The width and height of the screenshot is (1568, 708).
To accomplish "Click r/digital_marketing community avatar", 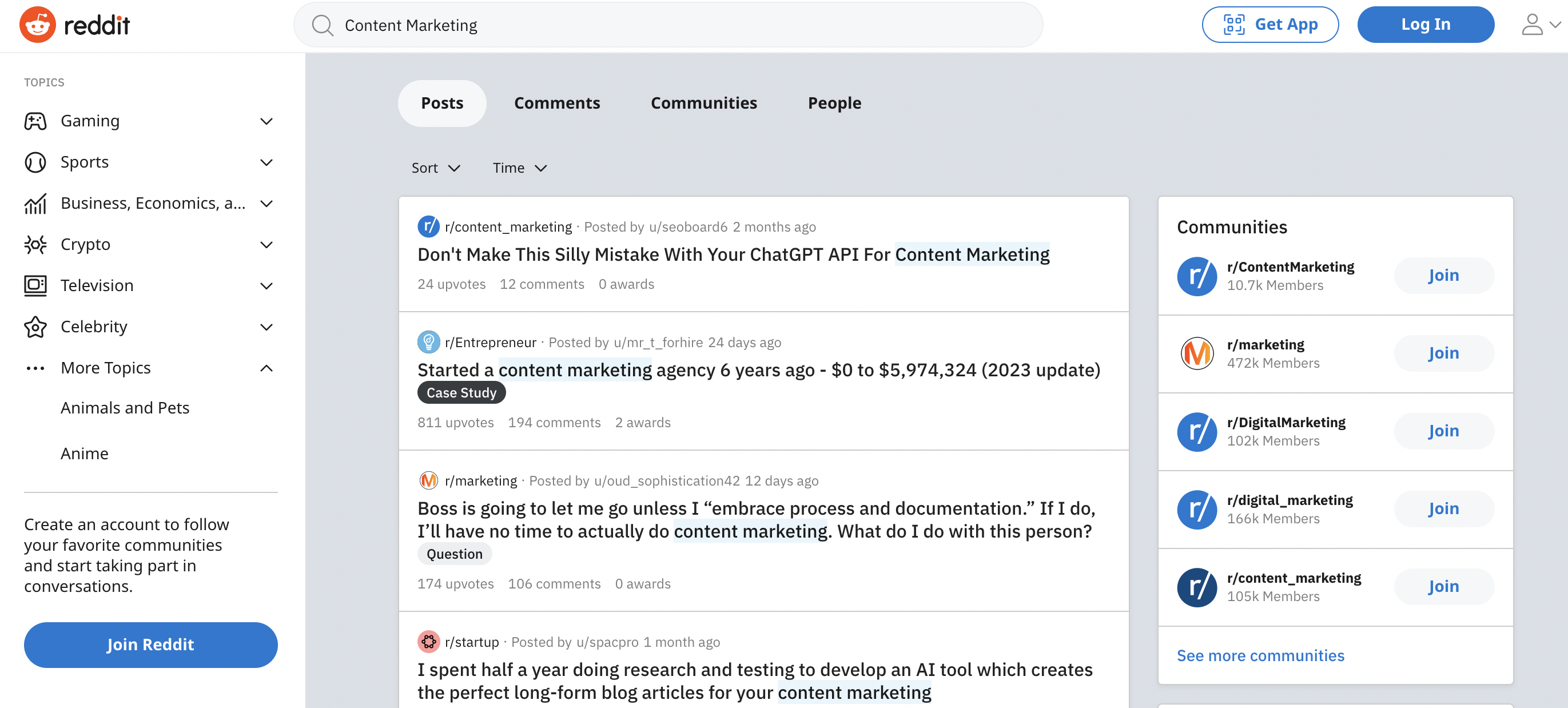I will pos(1197,509).
